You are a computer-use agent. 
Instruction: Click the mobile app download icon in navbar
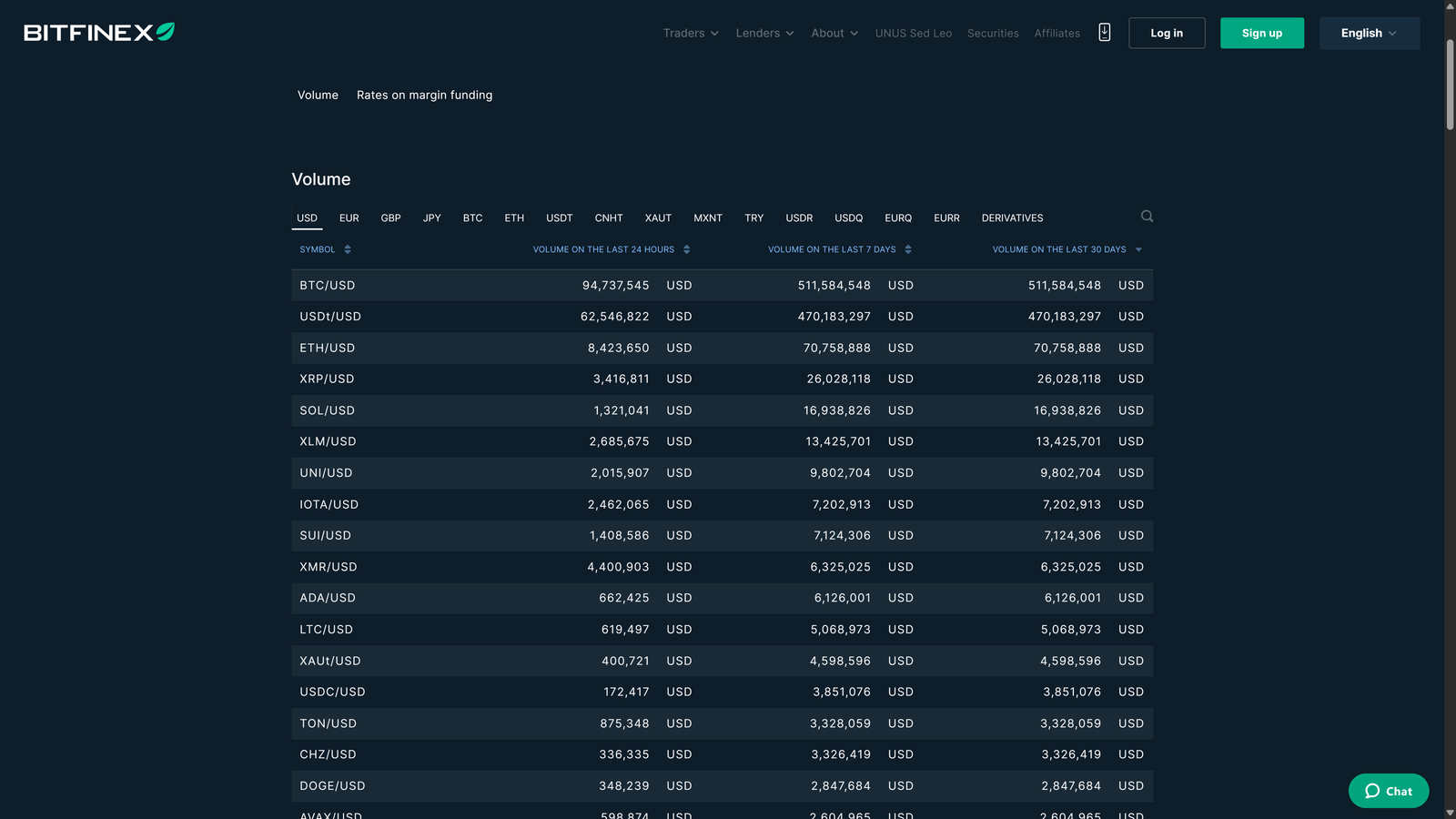point(1104,32)
